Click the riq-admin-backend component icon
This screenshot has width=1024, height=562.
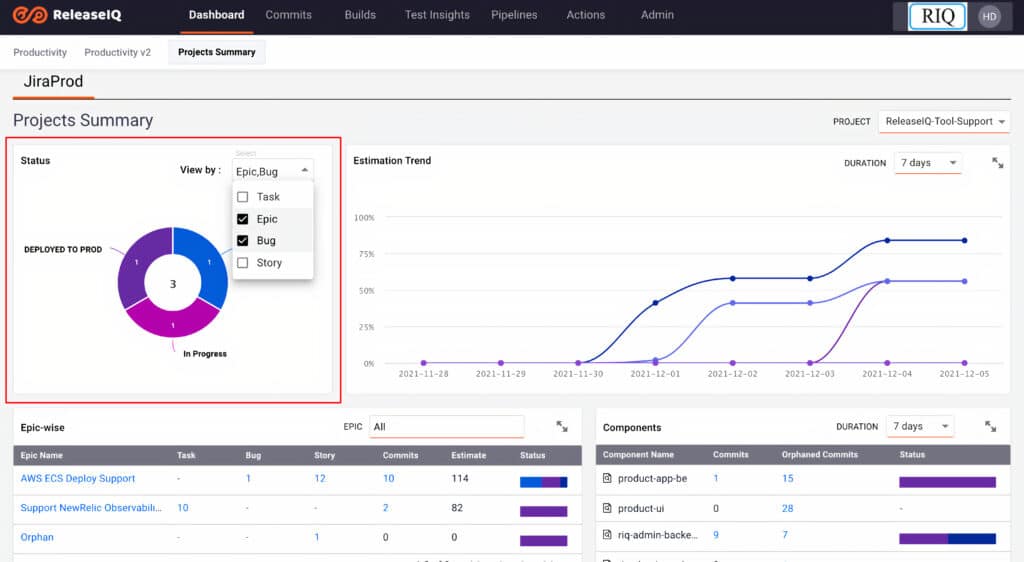pyautogui.click(x=607, y=535)
